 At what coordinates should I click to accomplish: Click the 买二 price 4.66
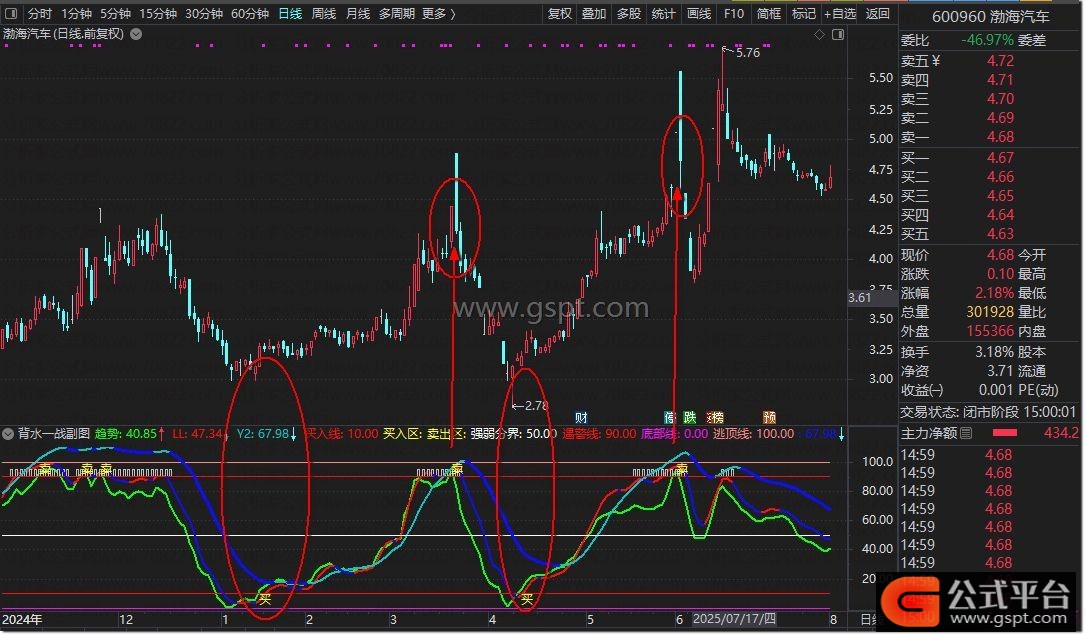(x=1000, y=177)
